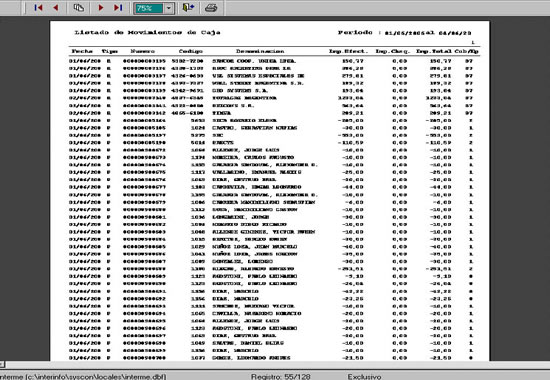Image resolution: width=550 pixels, height=380 pixels.
Task: Expand the zoom level dropdown arrow
Action: (x=169, y=8)
